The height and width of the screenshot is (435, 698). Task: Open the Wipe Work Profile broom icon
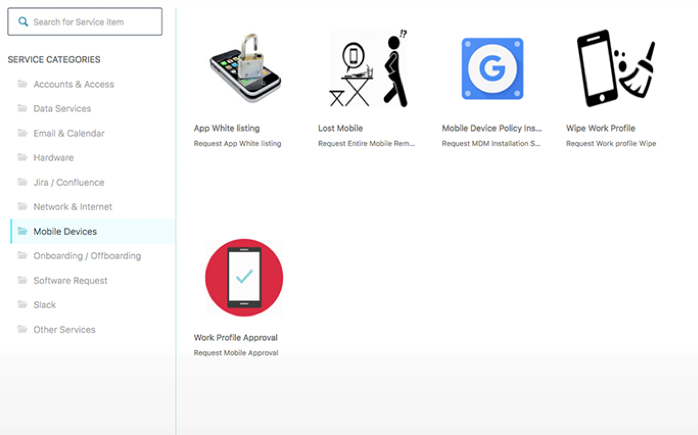coord(616,68)
